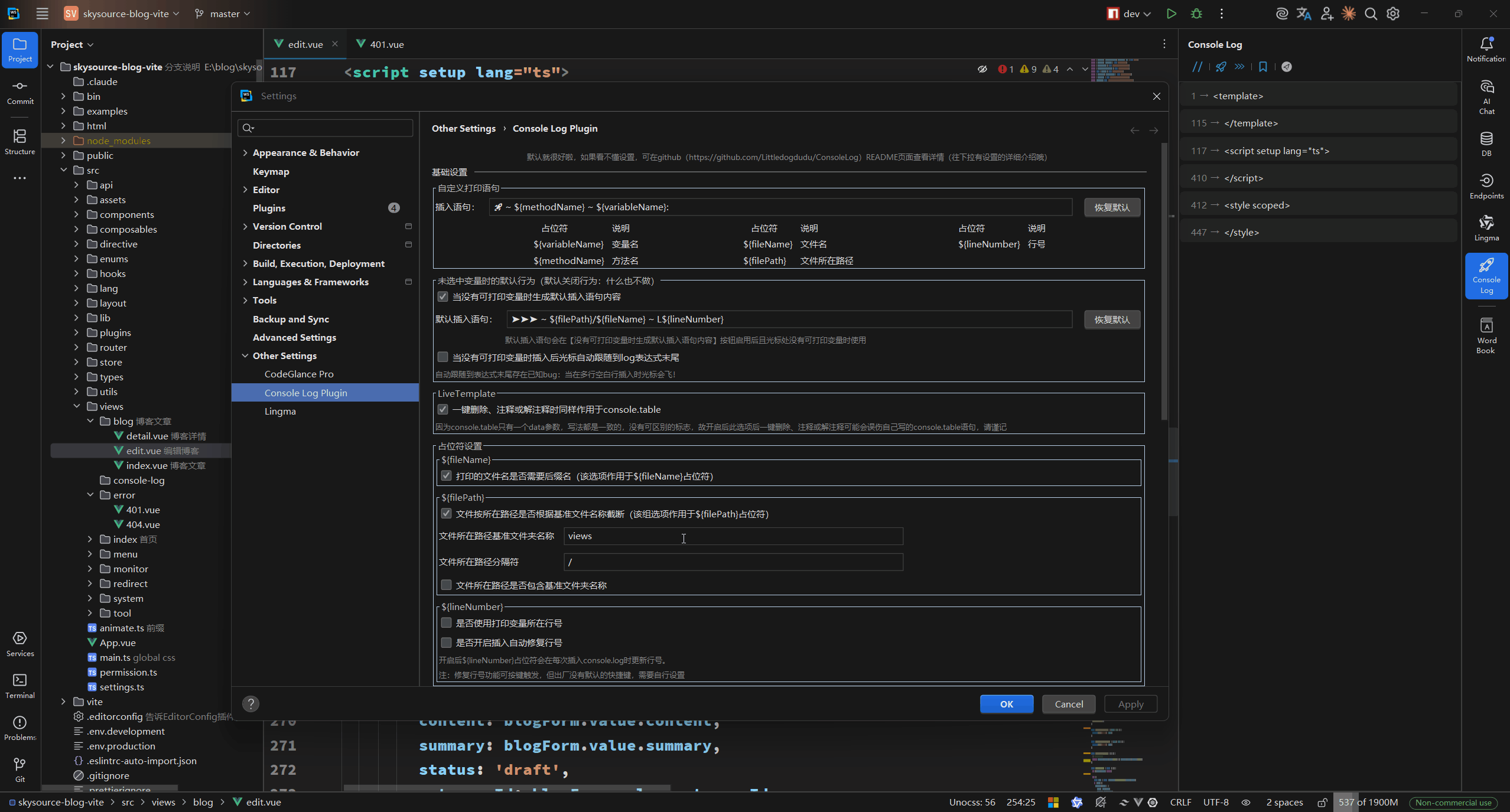Toggle the inspections eye icon in editor
The height and width of the screenshot is (812, 1510).
[982, 69]
